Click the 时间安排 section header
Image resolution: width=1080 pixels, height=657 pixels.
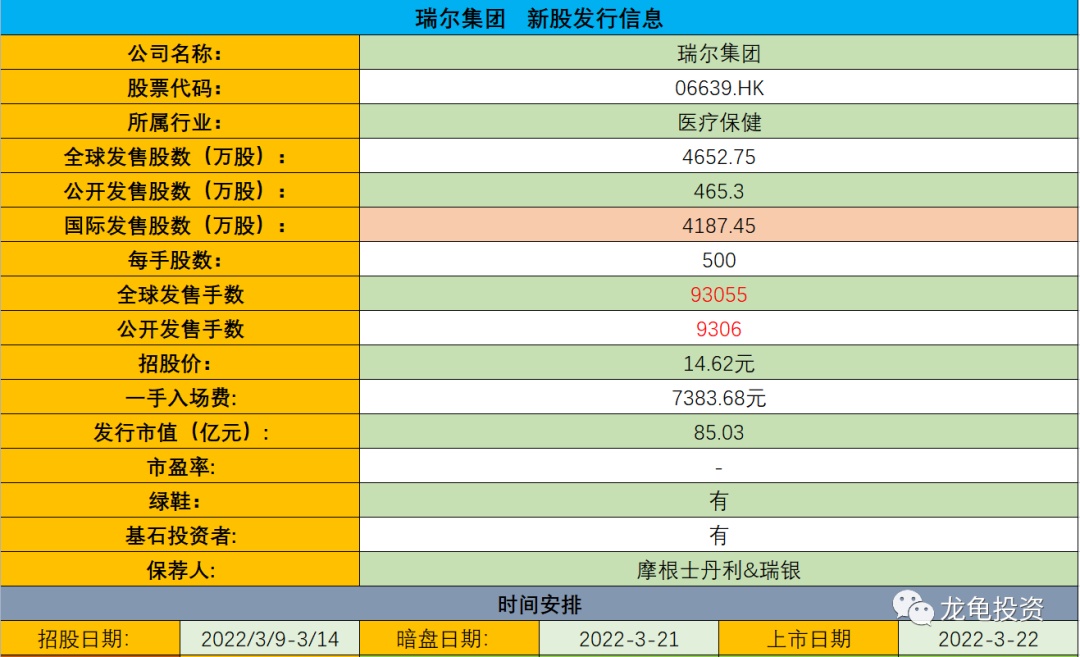[x=539, y=604]
